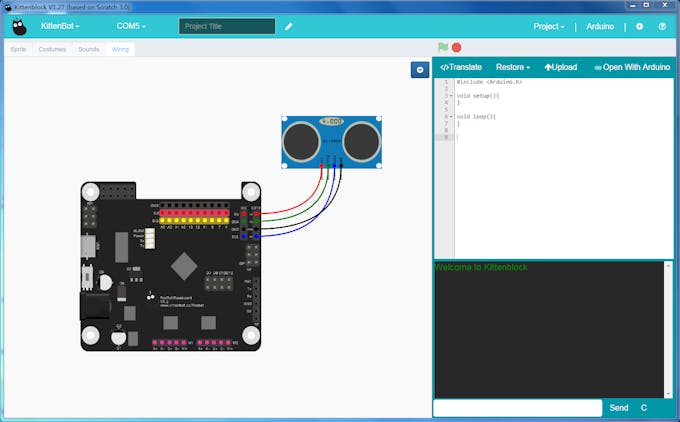Open the KittenBot board dropdown
The height and width of the screenshot is (422, 680).
pyautogui.click(x=60, y=26)
